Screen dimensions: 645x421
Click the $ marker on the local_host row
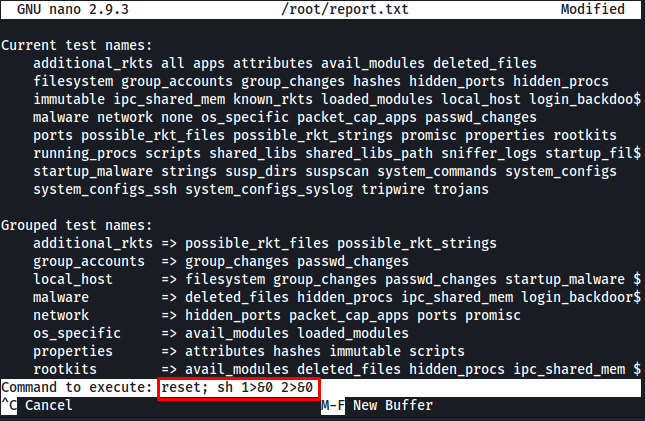[x=637, y=279]
